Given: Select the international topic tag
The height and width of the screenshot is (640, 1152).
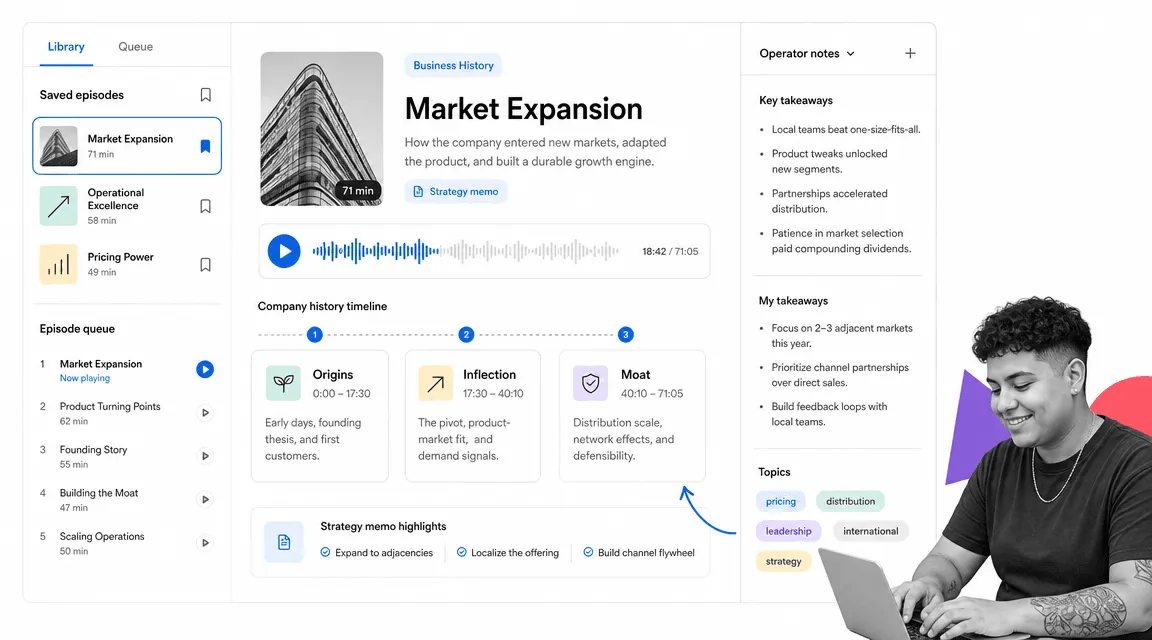Looking at the screenshot, I should point(871,531).
